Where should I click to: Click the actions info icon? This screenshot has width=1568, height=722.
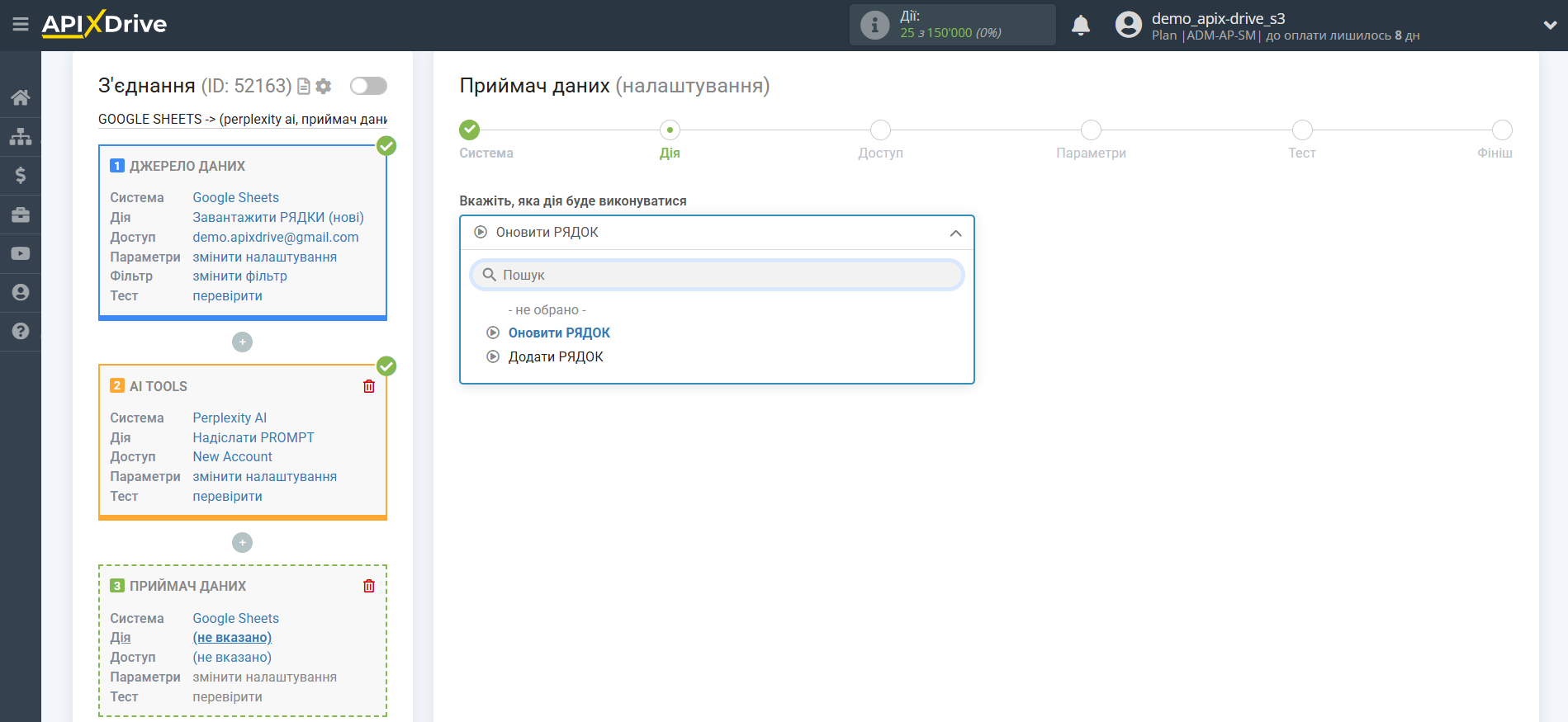point(874,25)
